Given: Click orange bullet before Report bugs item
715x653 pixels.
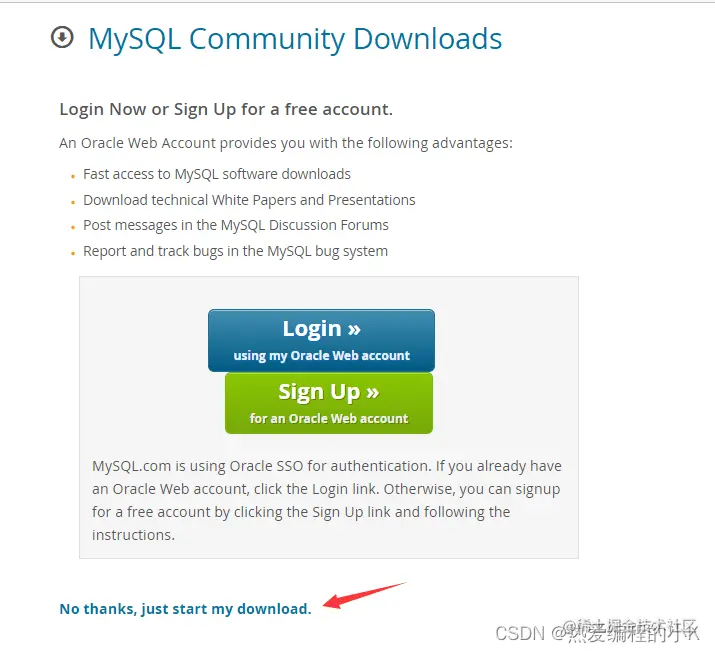Looking at the screenshot, I should 73,253.
